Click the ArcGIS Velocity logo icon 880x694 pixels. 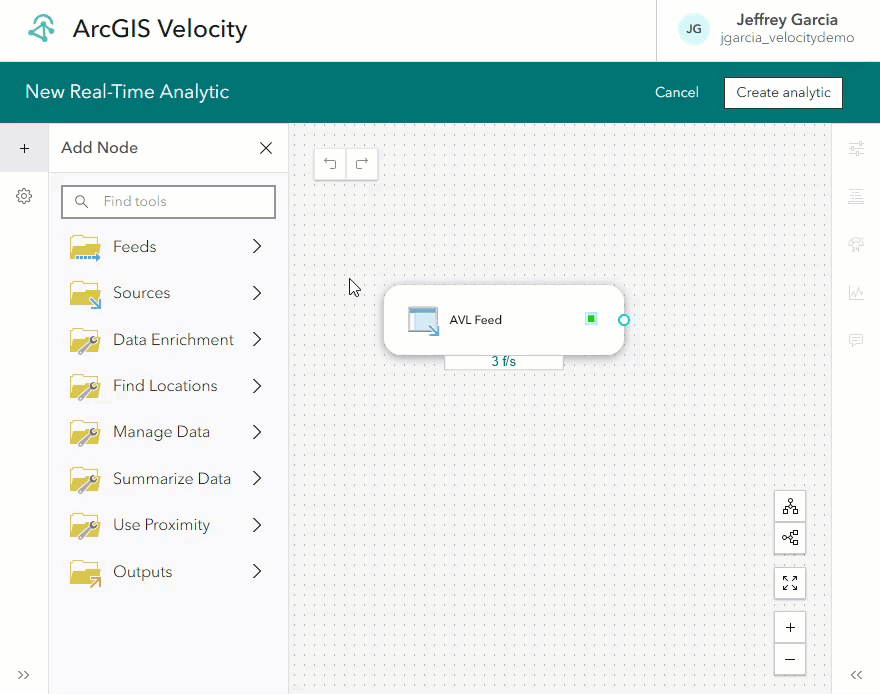pos(42,29)
